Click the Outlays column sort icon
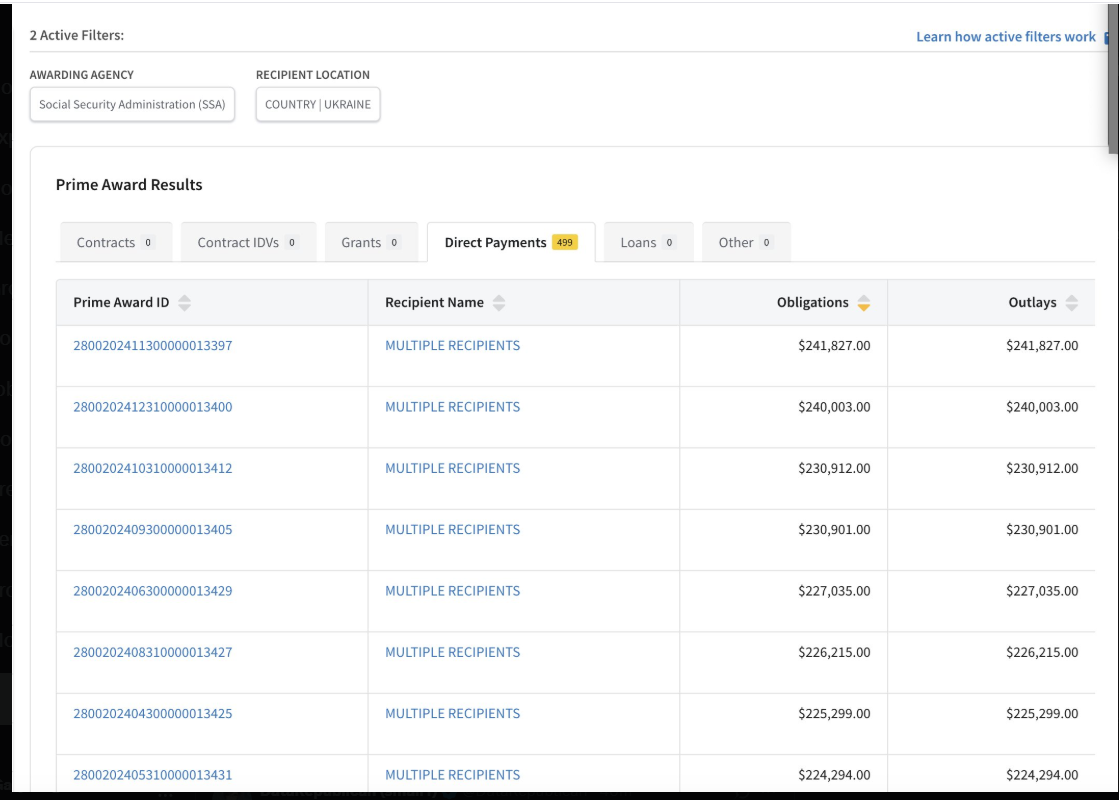Viewport: 1119px width, 800px height. click(x=1072, y=303)
